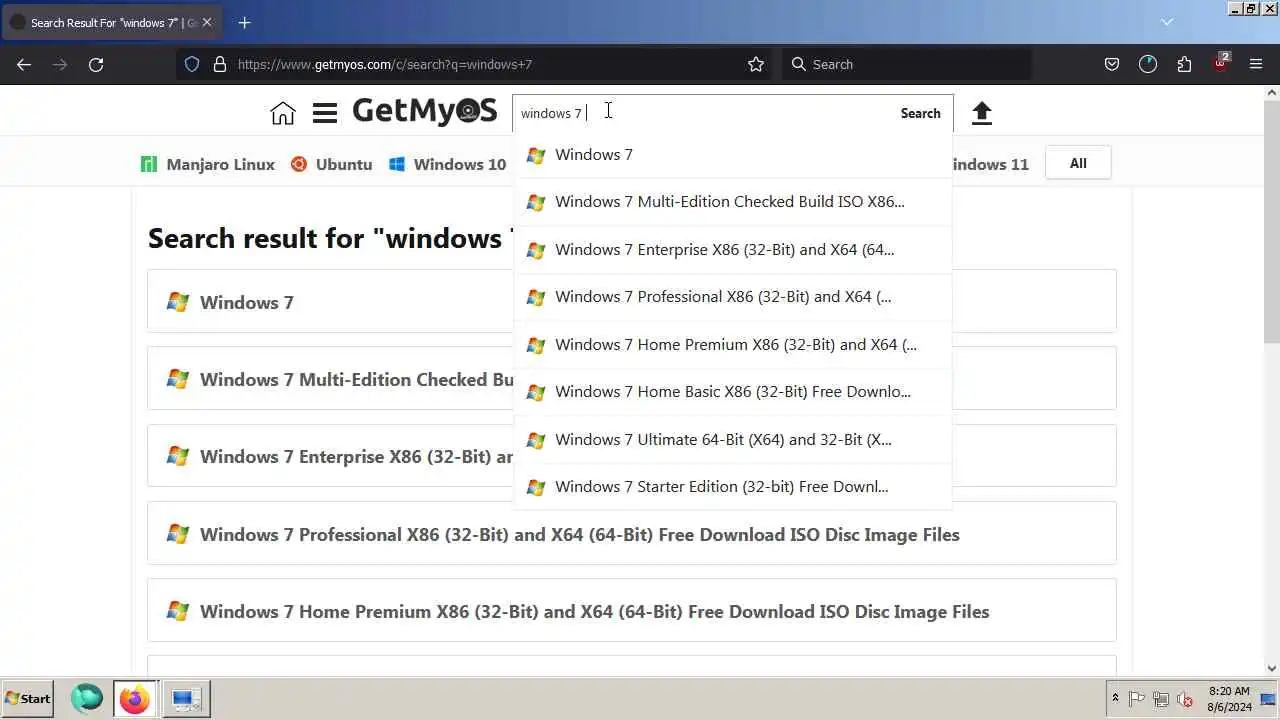Select the 'Windows 7' suggestion
Image resolution: width=1280 pixels, height=720 pixels.
click(x=733, y=155)
